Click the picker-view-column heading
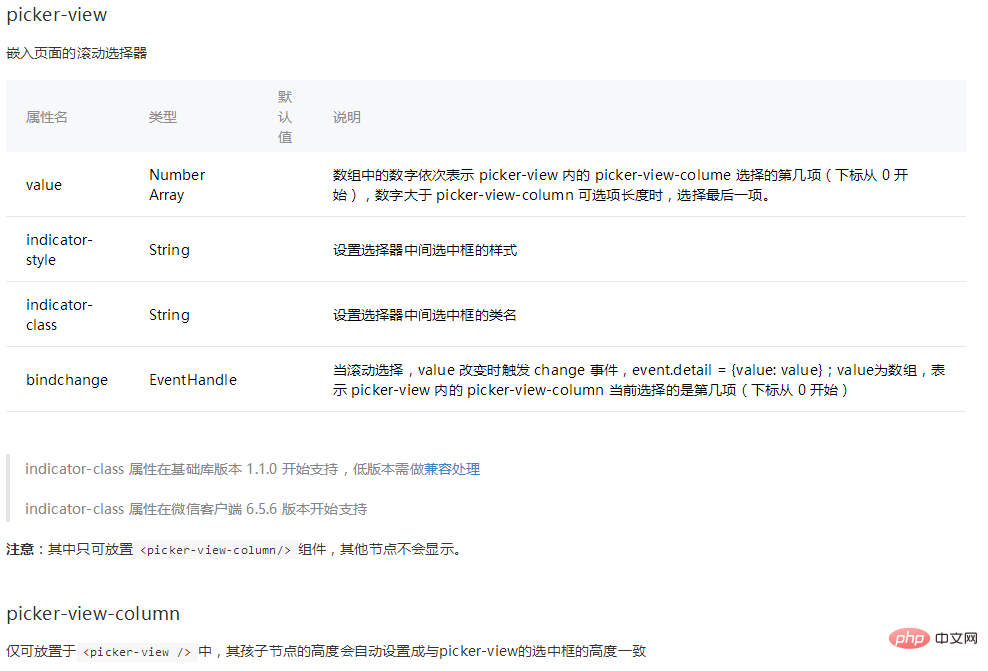Image resolution: width=988 pixels, height=671 pixels. pyautogui.click(x=93, y=613)
